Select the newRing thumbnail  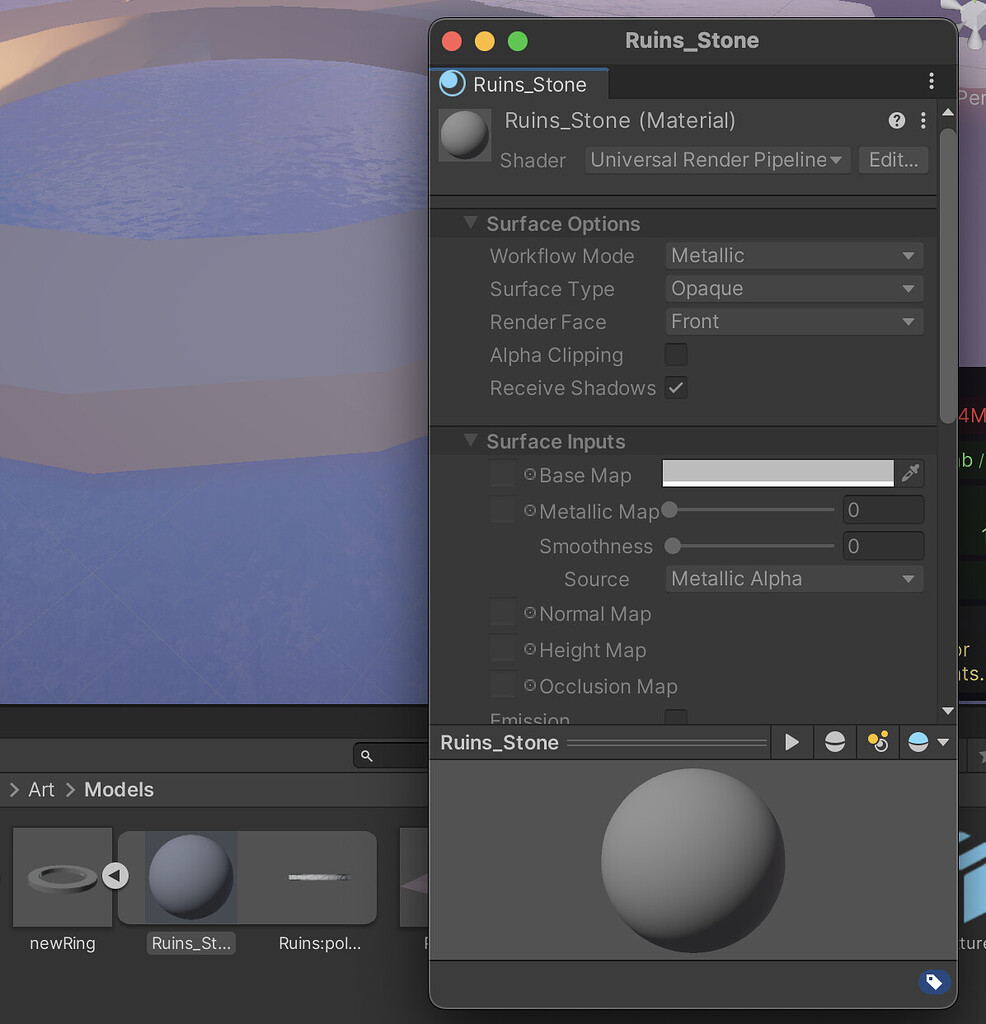coord(62,876)
